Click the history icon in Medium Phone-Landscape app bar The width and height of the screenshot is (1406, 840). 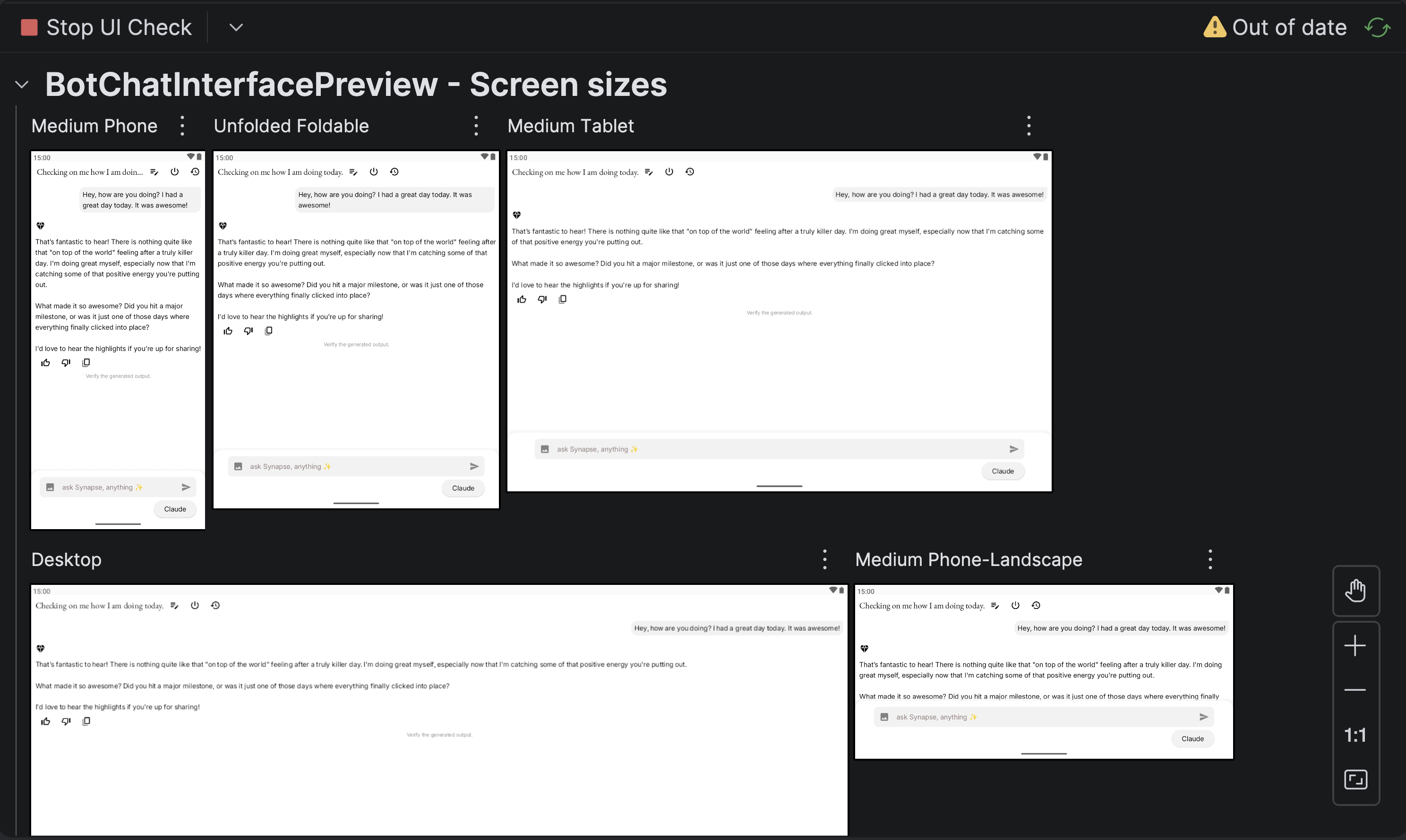pos(1036,605)
